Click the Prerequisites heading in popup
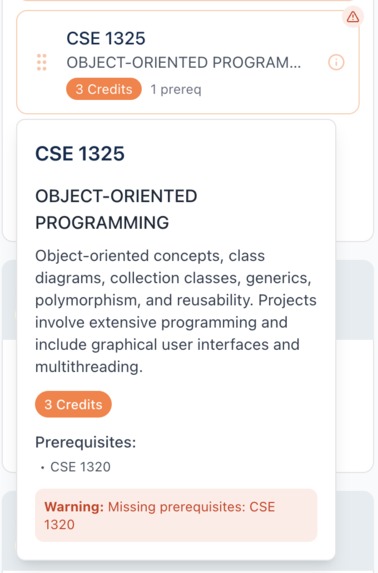378x573 pixels. point(86,442)
